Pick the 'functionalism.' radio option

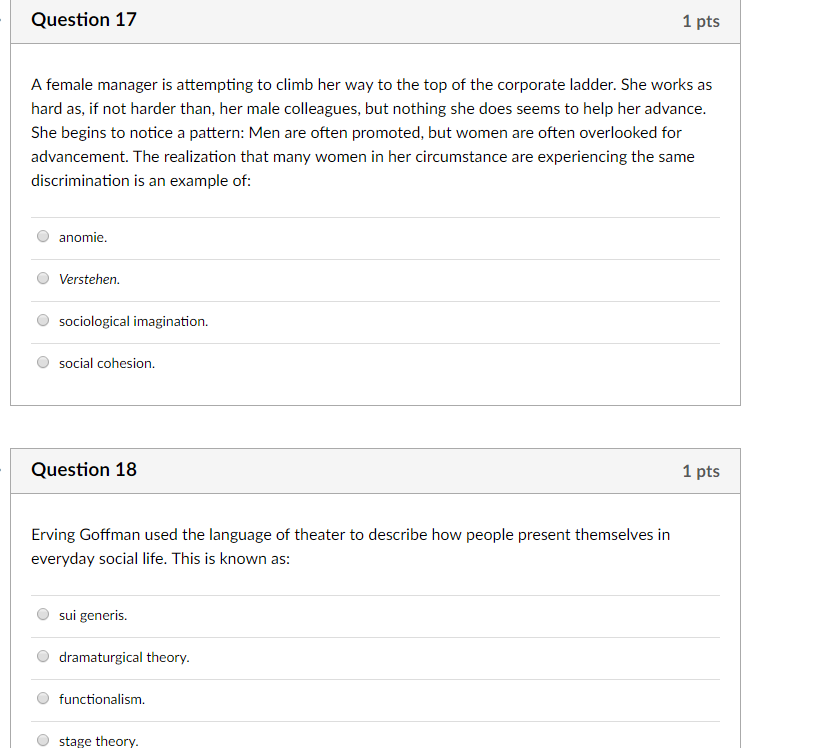coord(43,698)
